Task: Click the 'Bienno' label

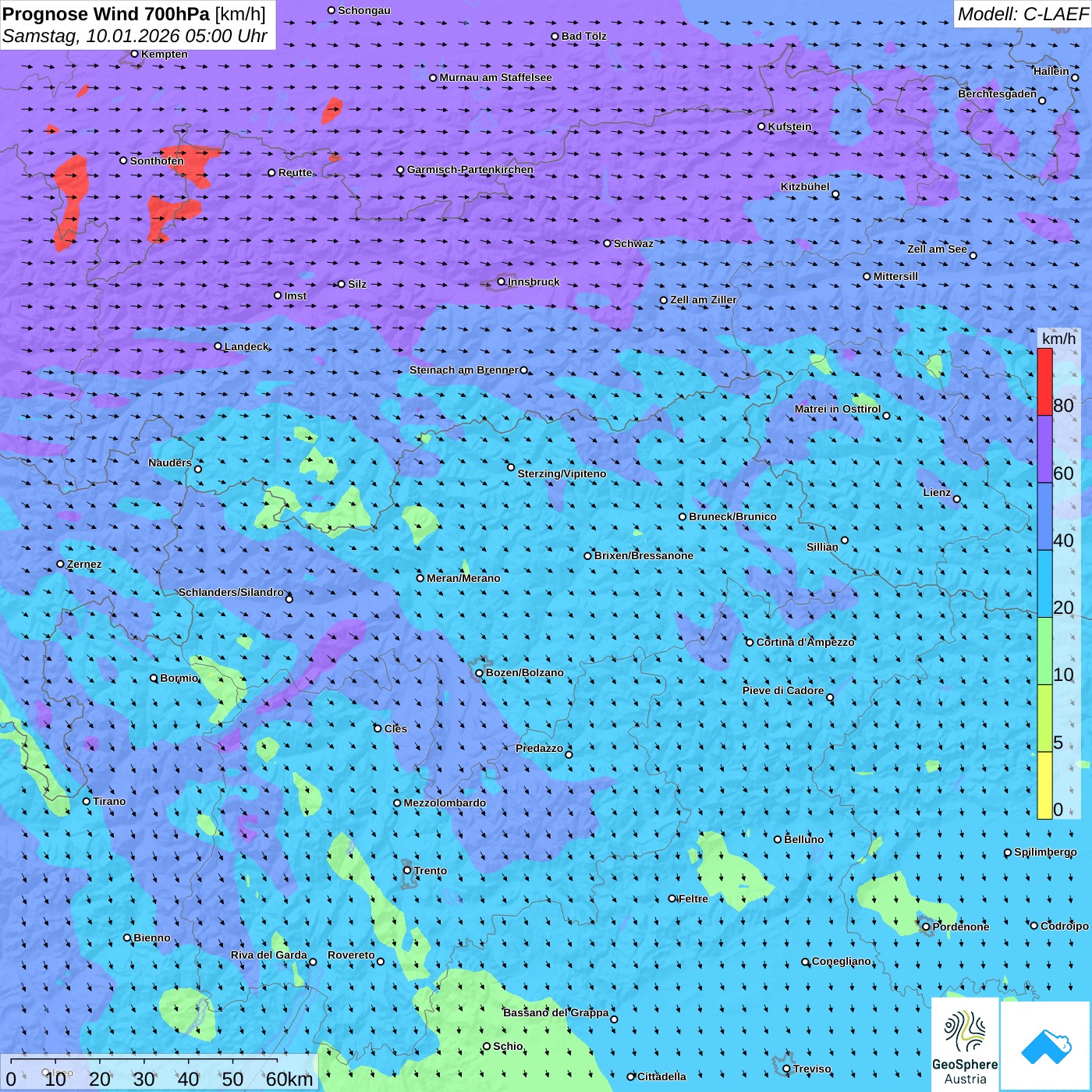Action: tap(152, 938)
